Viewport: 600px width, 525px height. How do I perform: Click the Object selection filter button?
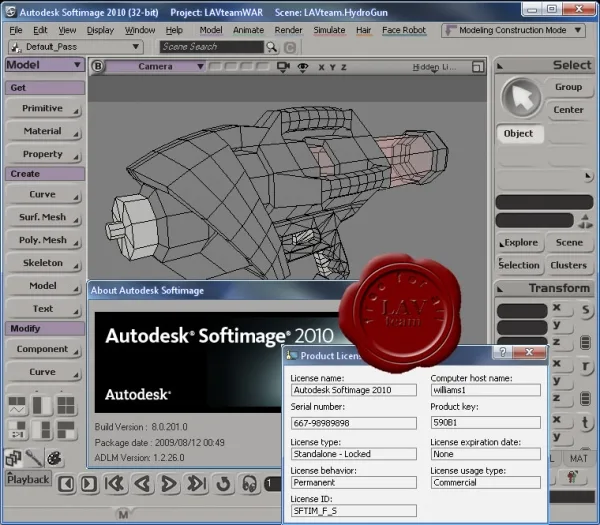tap(519, 134)
